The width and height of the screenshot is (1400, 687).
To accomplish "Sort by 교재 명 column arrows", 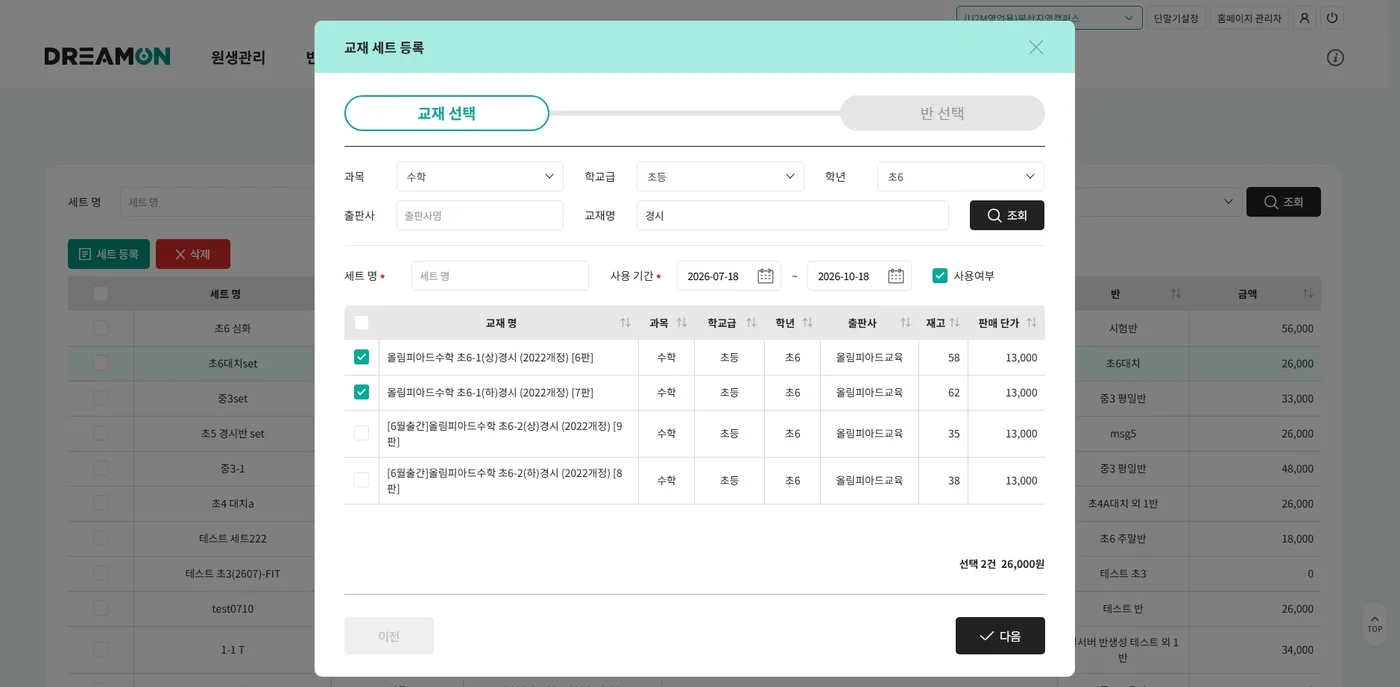I will coord(625,323).
